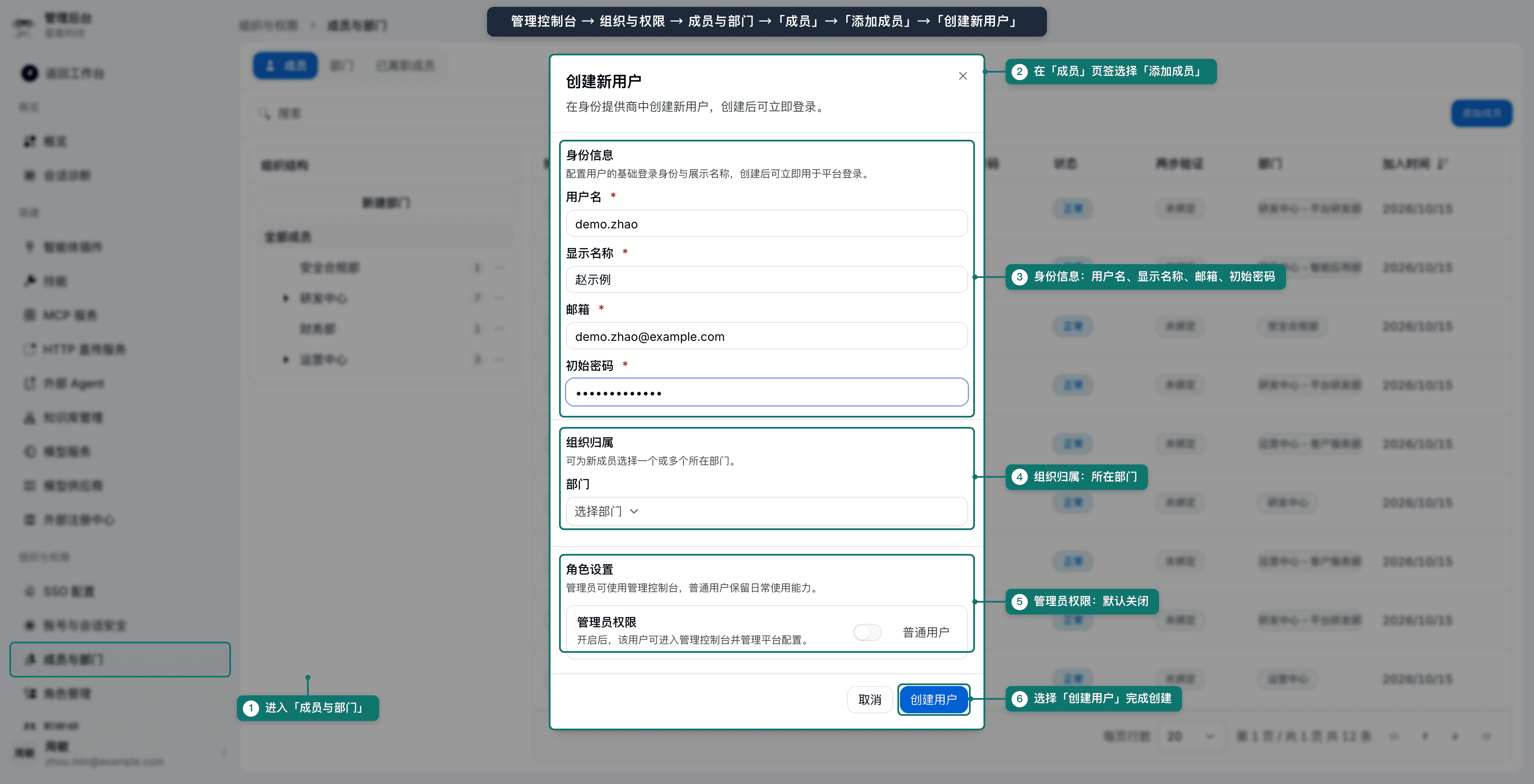Open HTTP 直传服务 icon in the sidebar

[29, 349]
